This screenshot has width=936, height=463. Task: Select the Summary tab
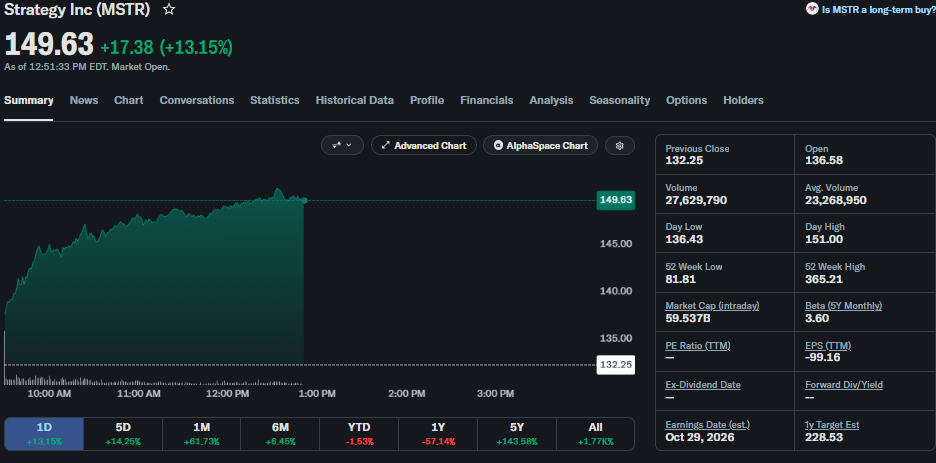tap(29, 100)
